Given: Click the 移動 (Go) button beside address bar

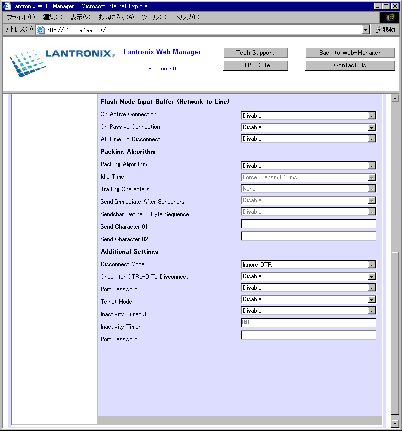Looking at the screenshot, I should (x=386, y=30).
